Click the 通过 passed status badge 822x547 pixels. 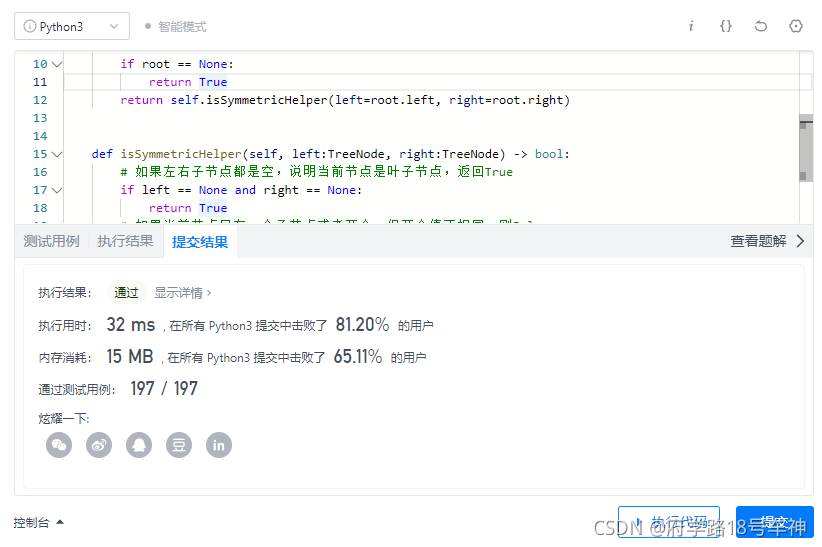tap(126, 293)
